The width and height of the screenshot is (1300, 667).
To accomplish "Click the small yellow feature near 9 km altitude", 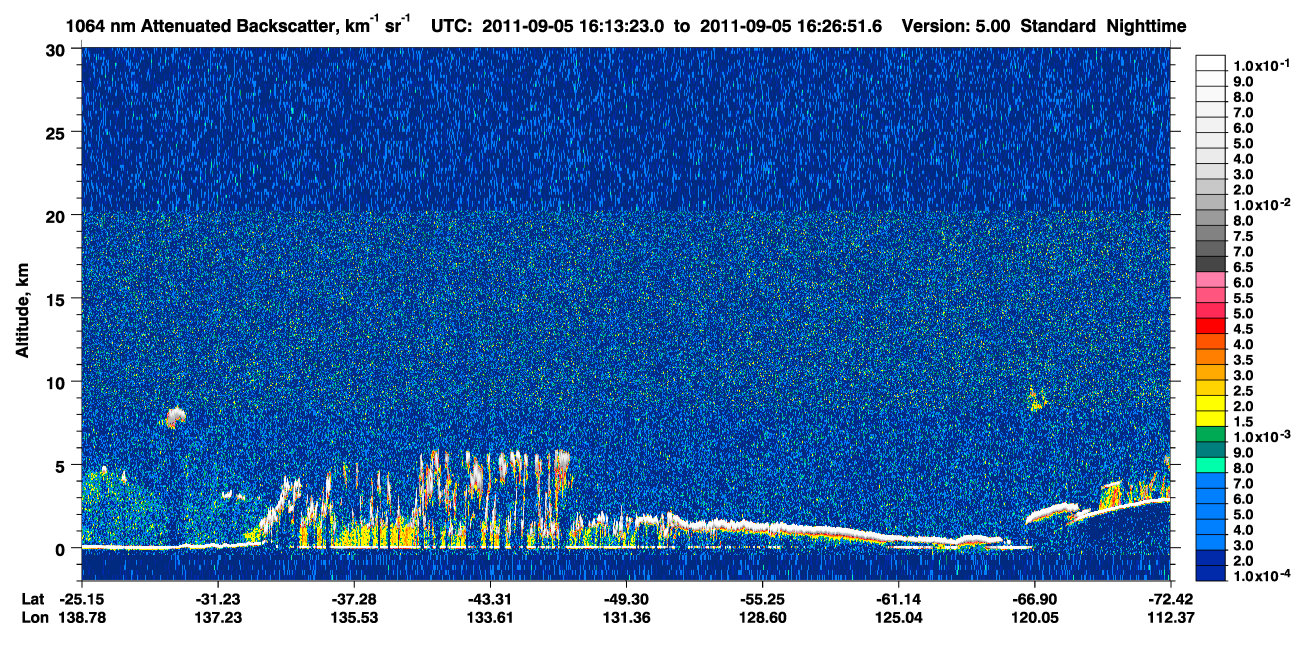I will coord(1036,400).
